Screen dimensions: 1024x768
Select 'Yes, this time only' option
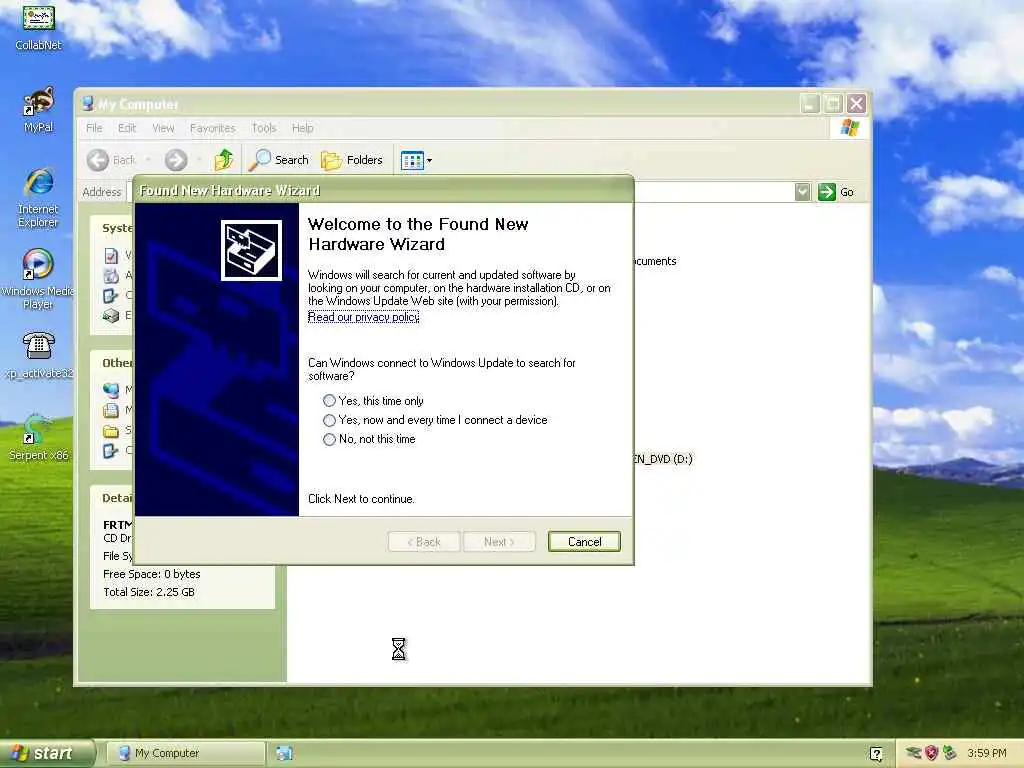(x=374, y=401)
